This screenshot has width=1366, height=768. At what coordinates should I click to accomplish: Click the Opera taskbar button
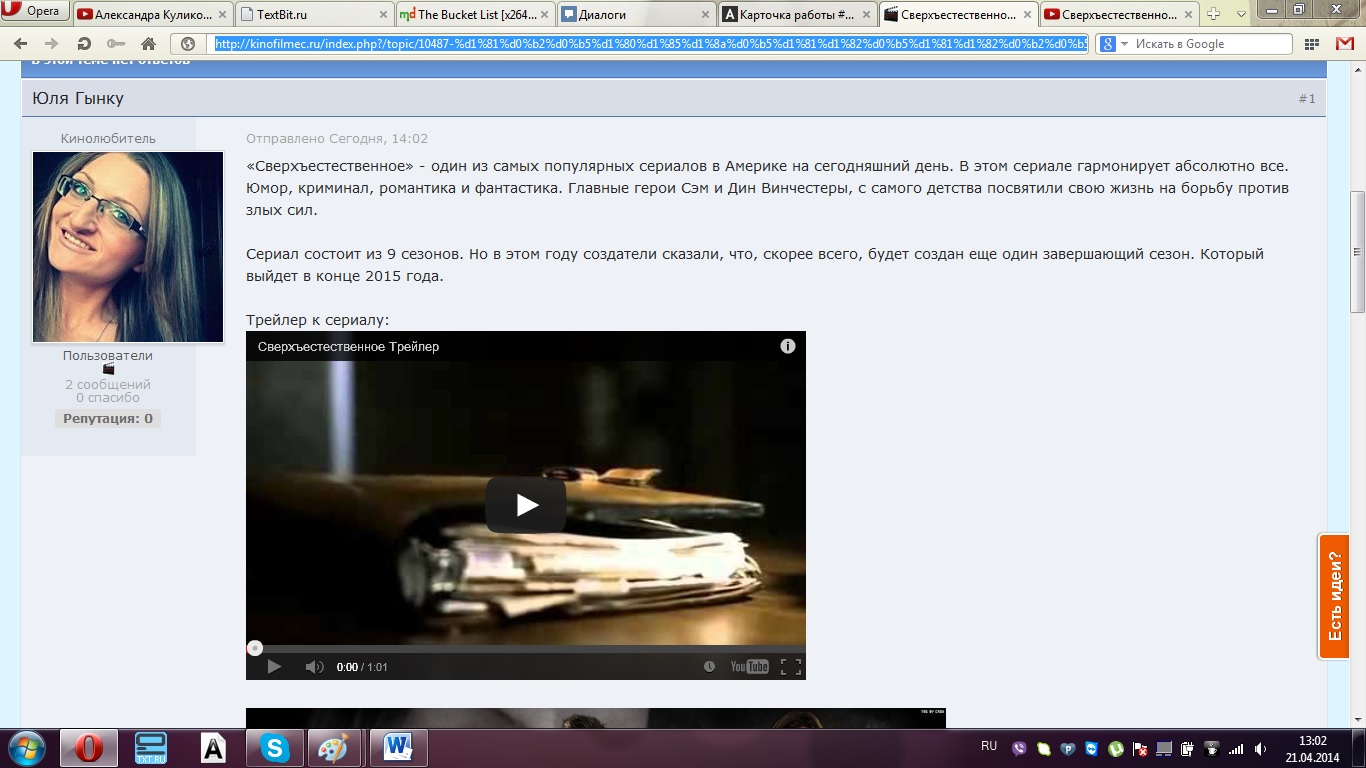[89, 748]
